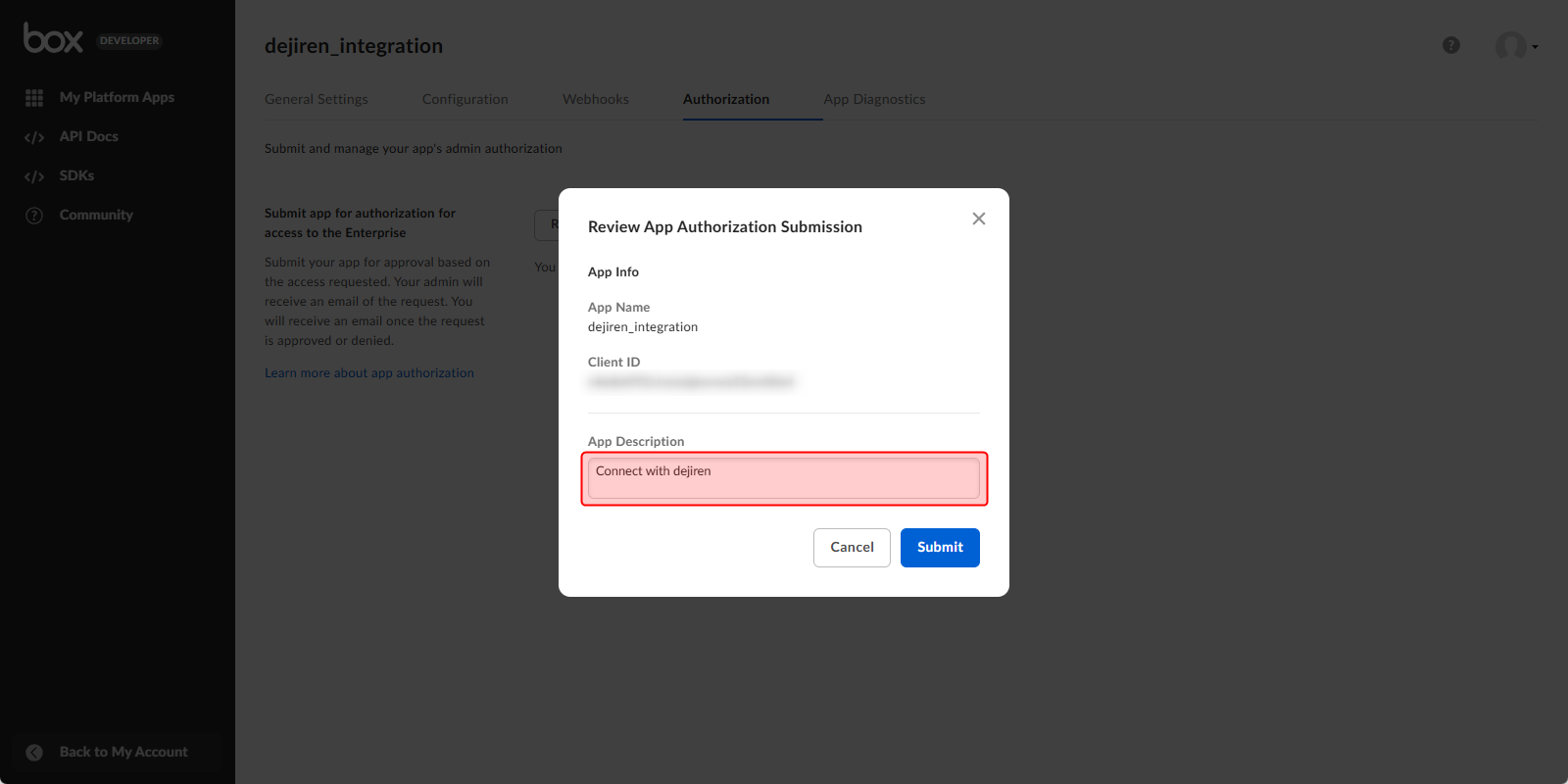Open My Platform Apps grid icon
The width and height of the screenshot is (1568, 784).
(x=34, y=98)
